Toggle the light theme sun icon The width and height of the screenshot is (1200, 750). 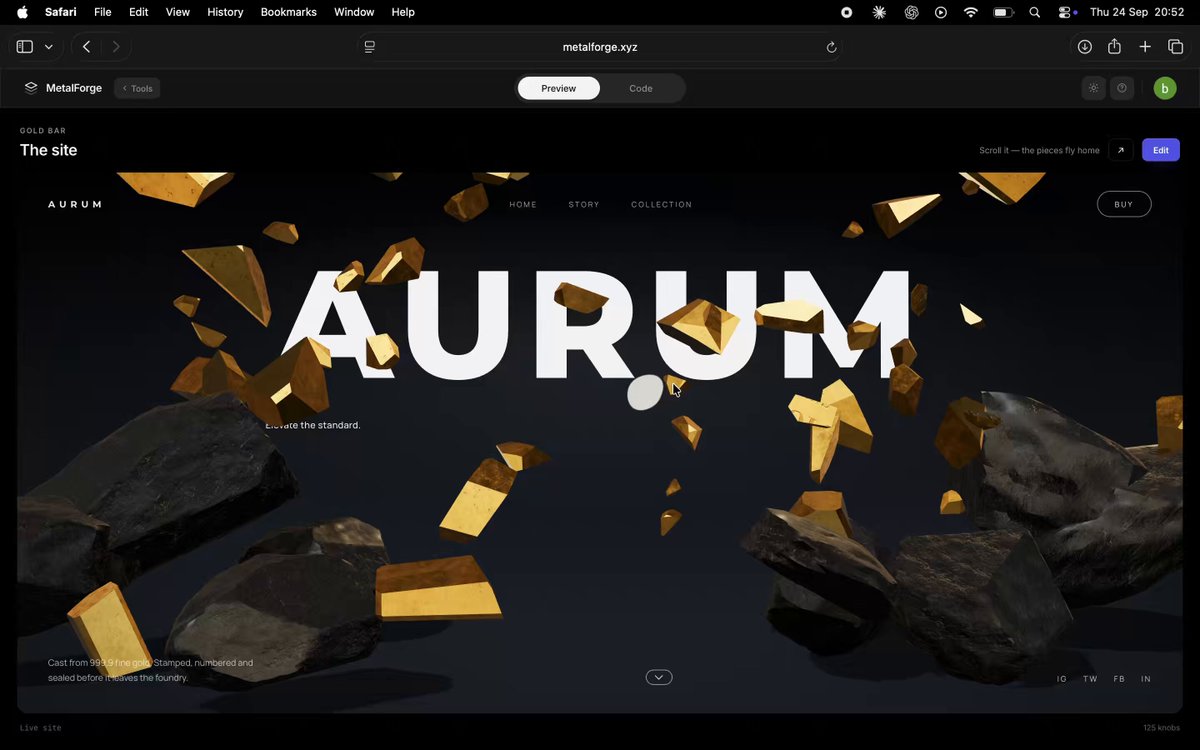point(1094,88)
